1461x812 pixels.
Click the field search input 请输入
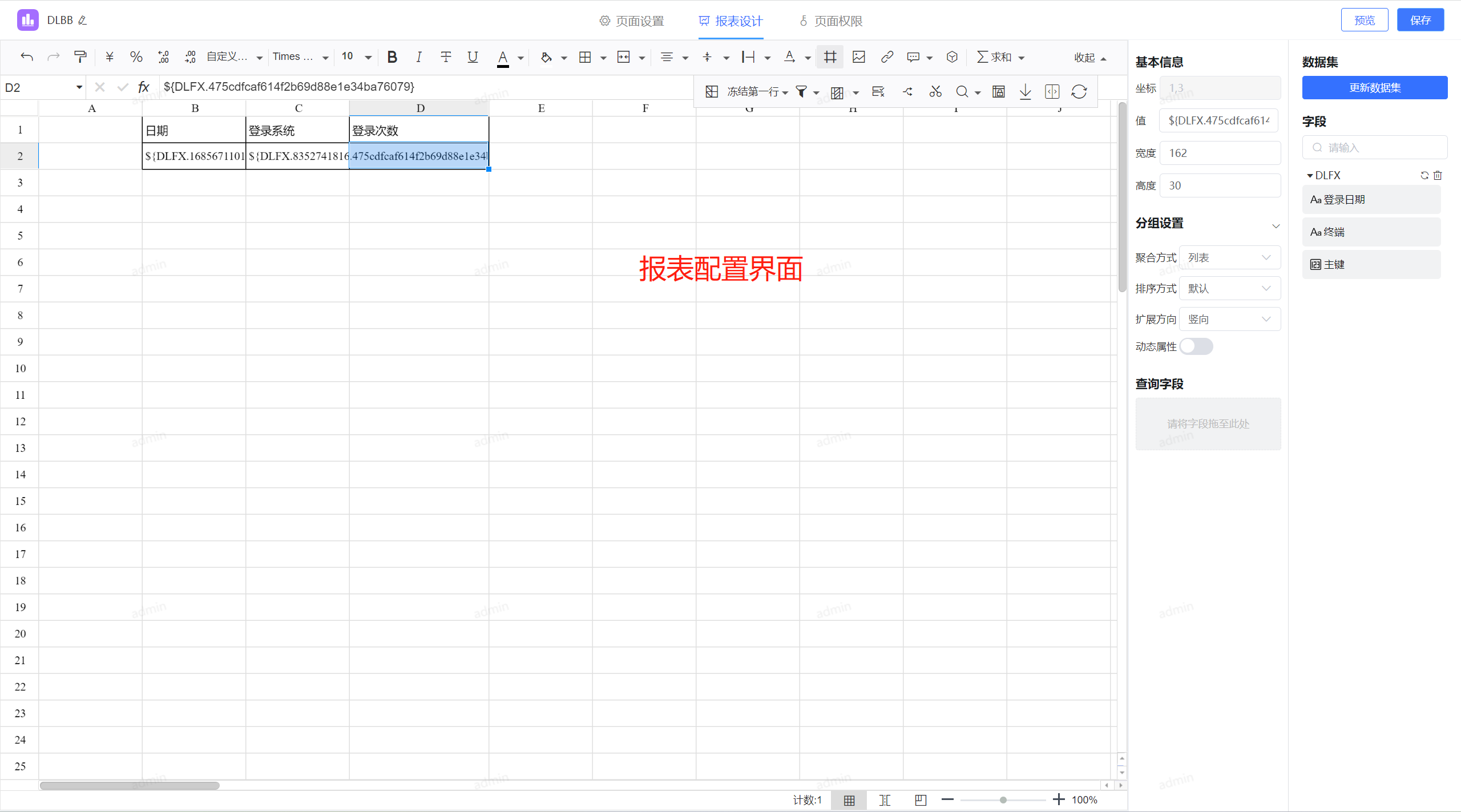(1375, 148)
